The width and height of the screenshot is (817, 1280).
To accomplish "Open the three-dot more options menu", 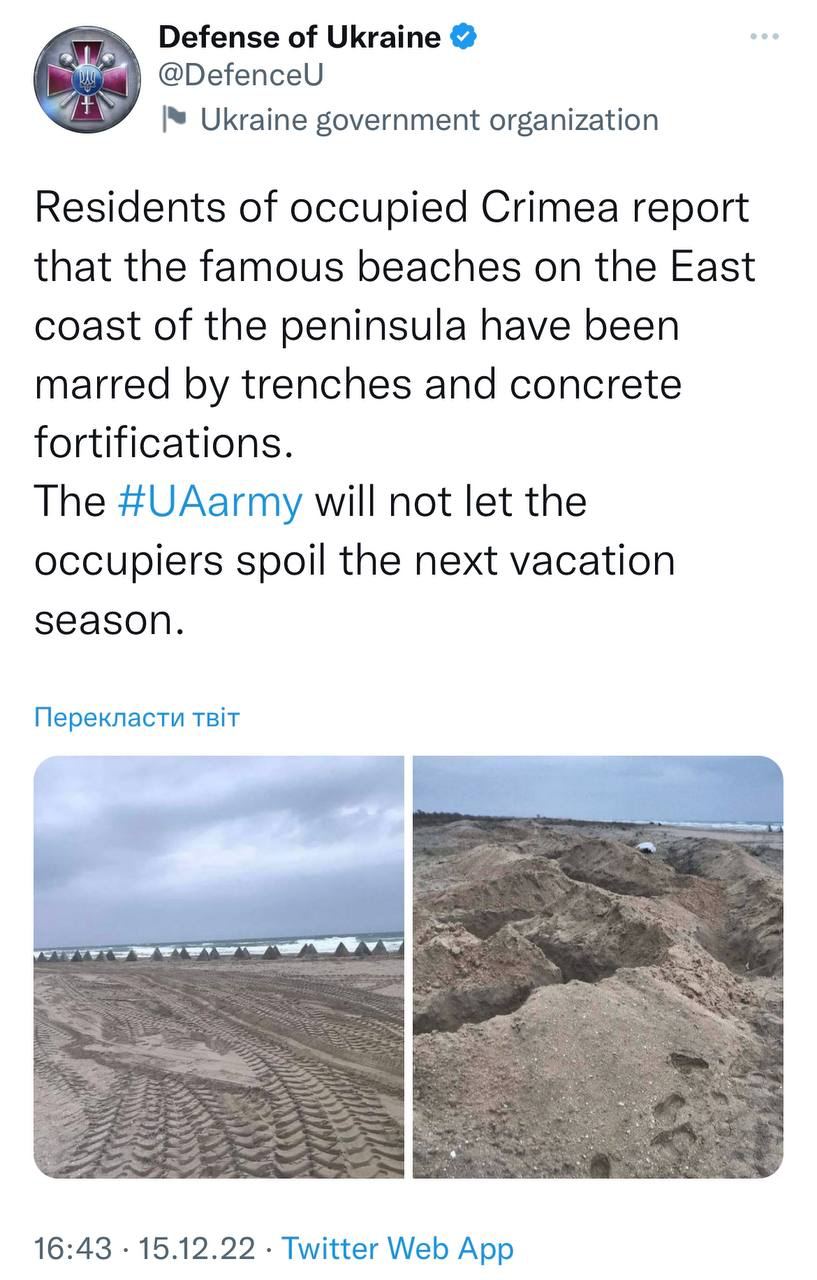I will [x=764, y=37].
